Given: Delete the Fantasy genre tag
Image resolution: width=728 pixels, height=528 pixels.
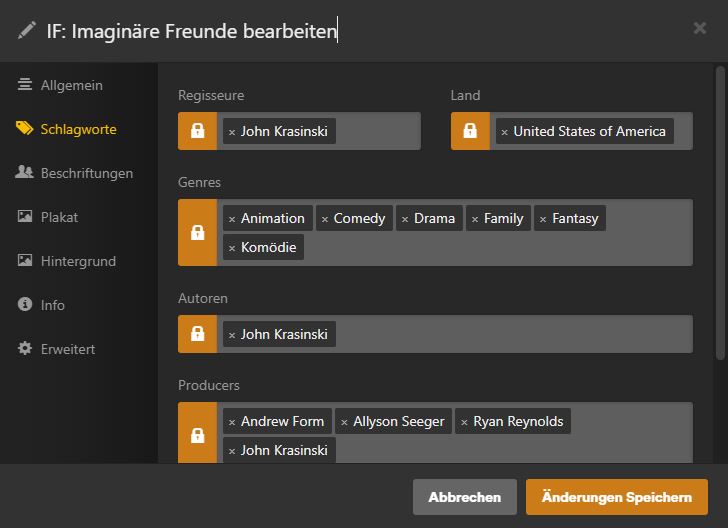Looking at the screenshot, I should tap(543, 219).
